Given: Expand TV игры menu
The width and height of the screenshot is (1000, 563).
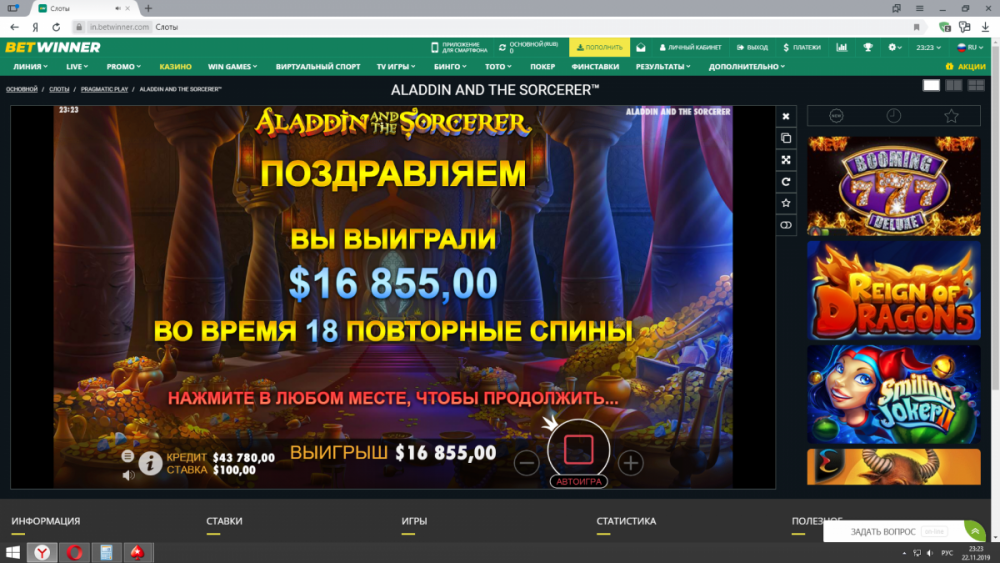Looking at the screenshot, I should 395,66.
